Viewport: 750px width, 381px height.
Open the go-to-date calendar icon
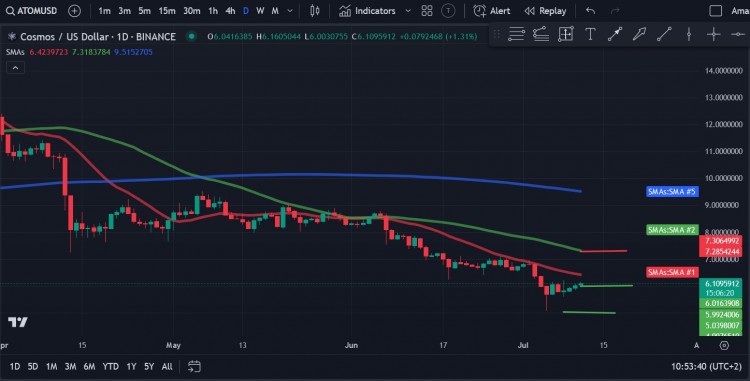pos(194,367)
